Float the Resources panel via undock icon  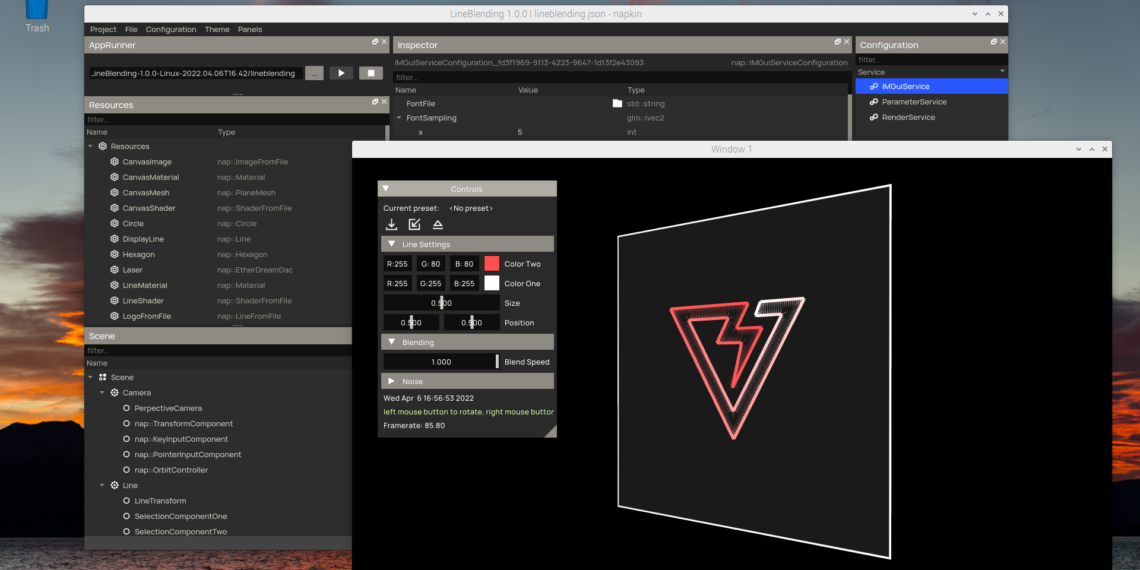pos(375,104)
